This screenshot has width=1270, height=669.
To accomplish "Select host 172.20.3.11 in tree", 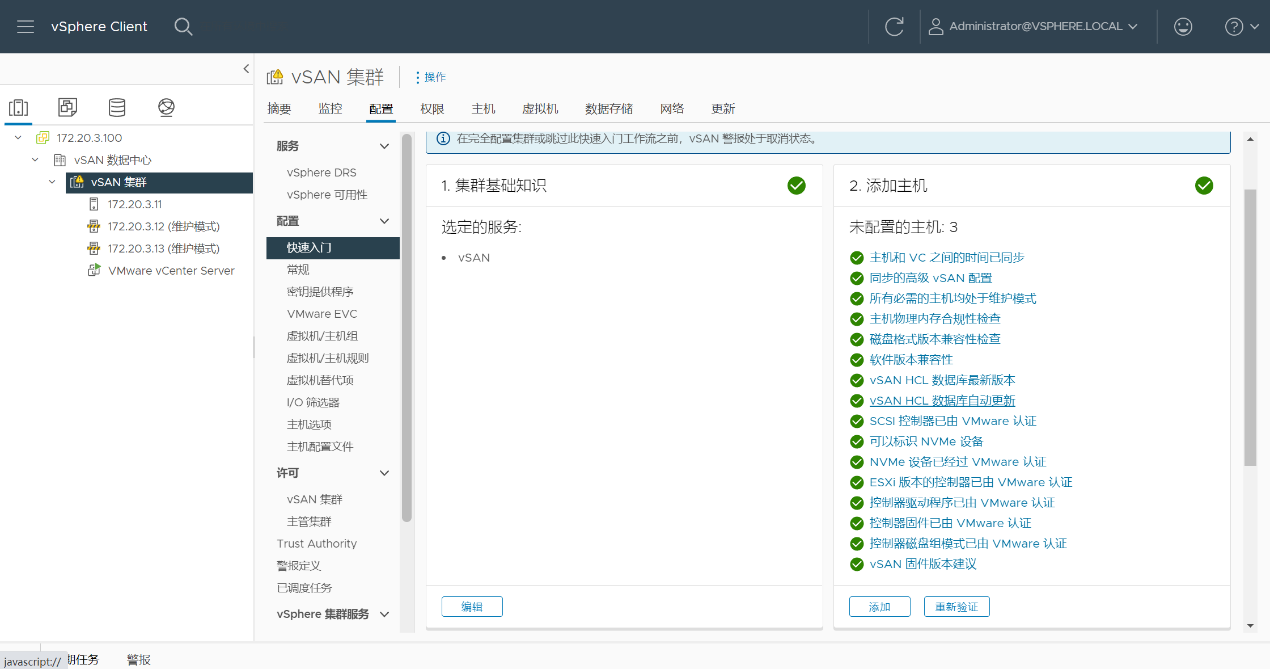I will [x=134, y=204].
